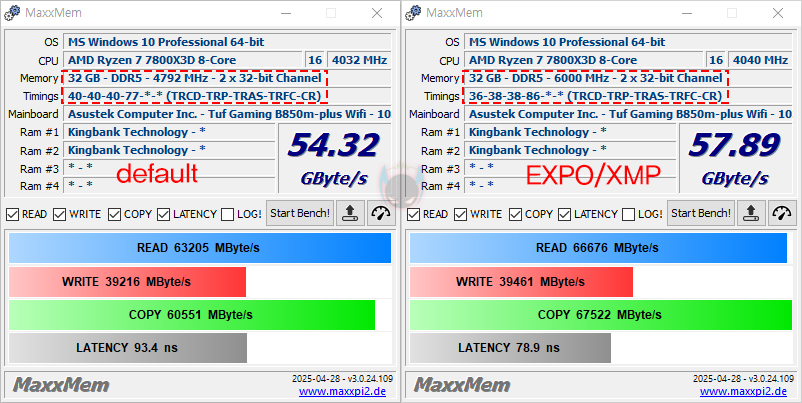Screen dimensions: 802x403
Task: Uncheck WRITE checkbox in right window
Action: [x=460, y=214]
